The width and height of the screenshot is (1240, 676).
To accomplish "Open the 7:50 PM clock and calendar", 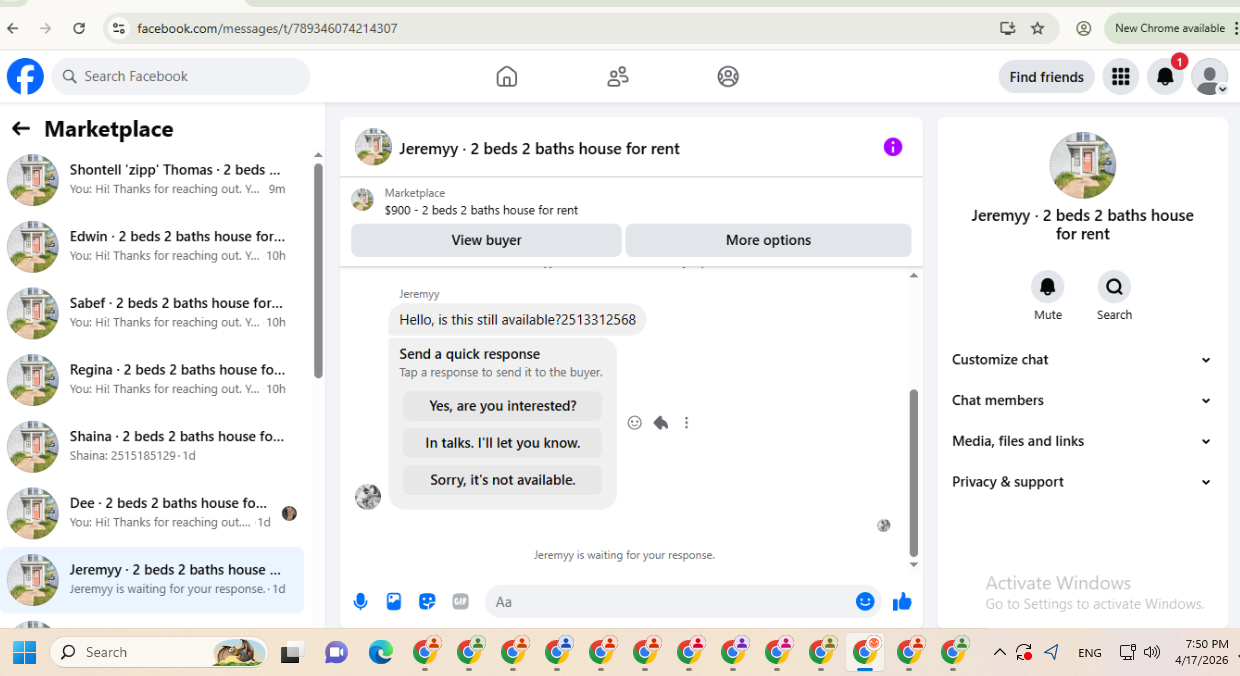I will [x=1200, y=652].
